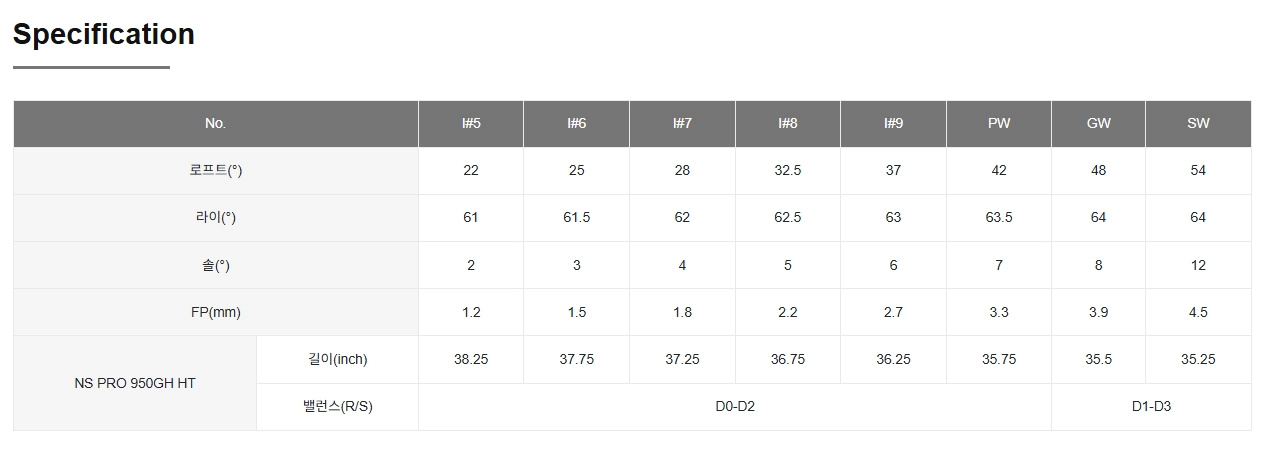Image resolution: width=1261 pixels, height=453 pixels.
Task: Select the D0-D2 balance cell
Action: coord(735,407)
